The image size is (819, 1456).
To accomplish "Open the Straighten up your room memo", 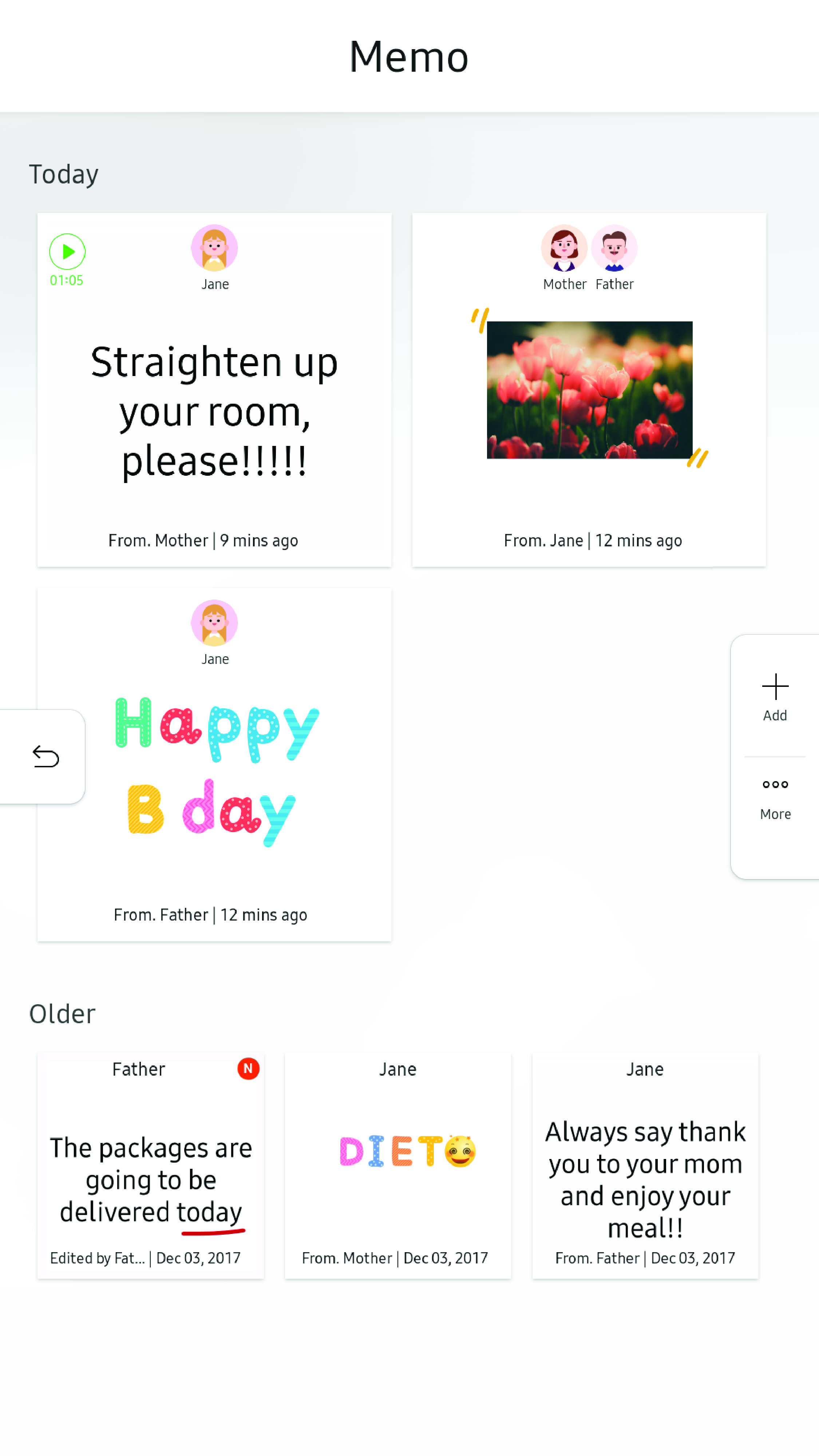I will (214, 390).
